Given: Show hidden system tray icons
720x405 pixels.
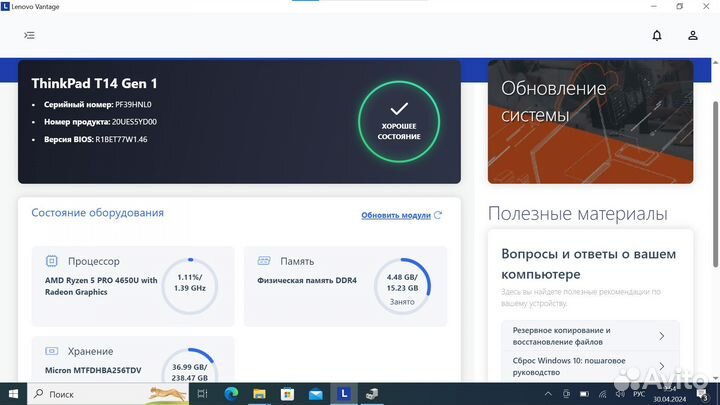Looking at the screenshot, I should click(548, 394).
